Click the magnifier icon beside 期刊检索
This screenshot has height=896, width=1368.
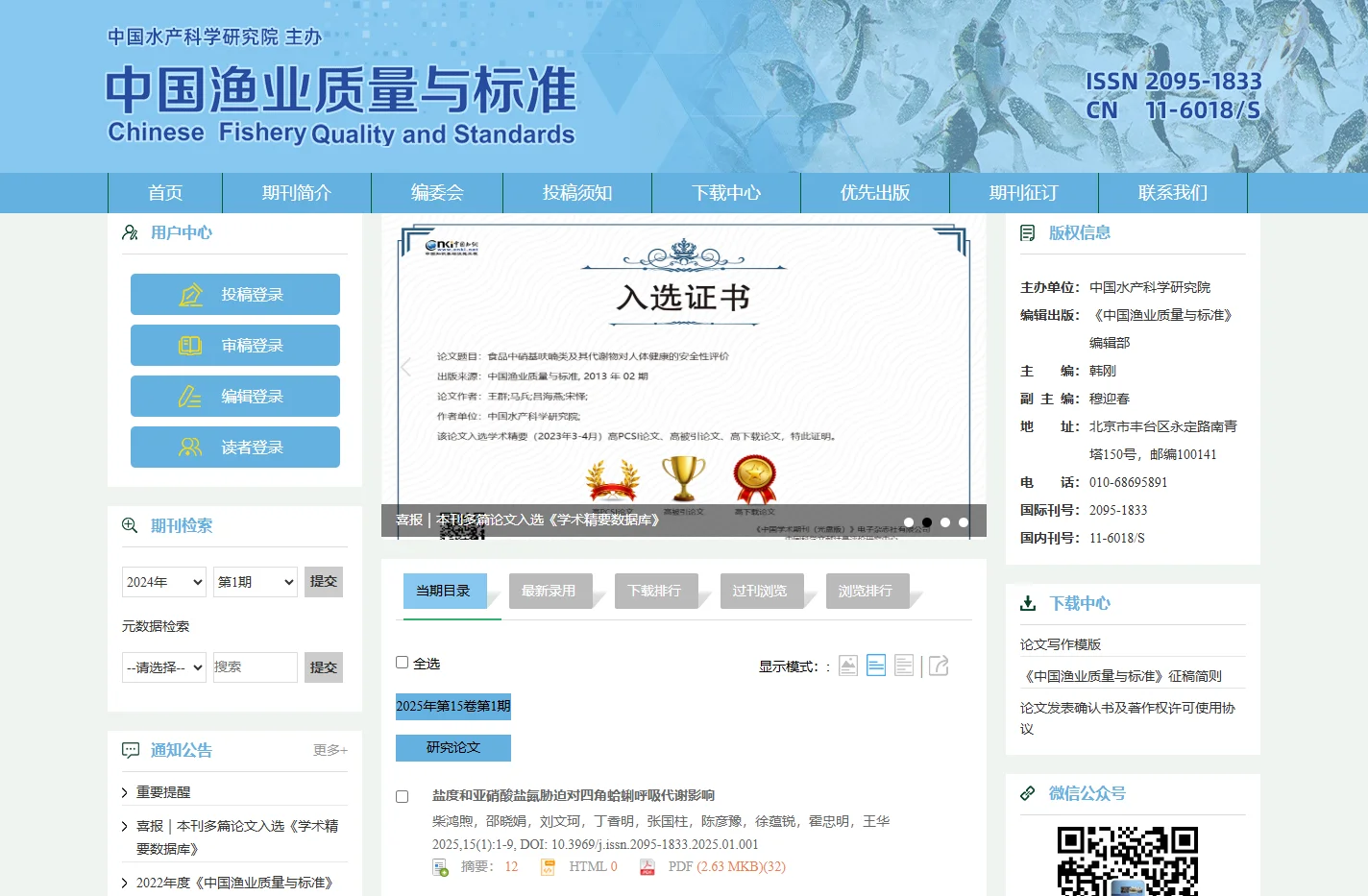click(x=130, y=525)
